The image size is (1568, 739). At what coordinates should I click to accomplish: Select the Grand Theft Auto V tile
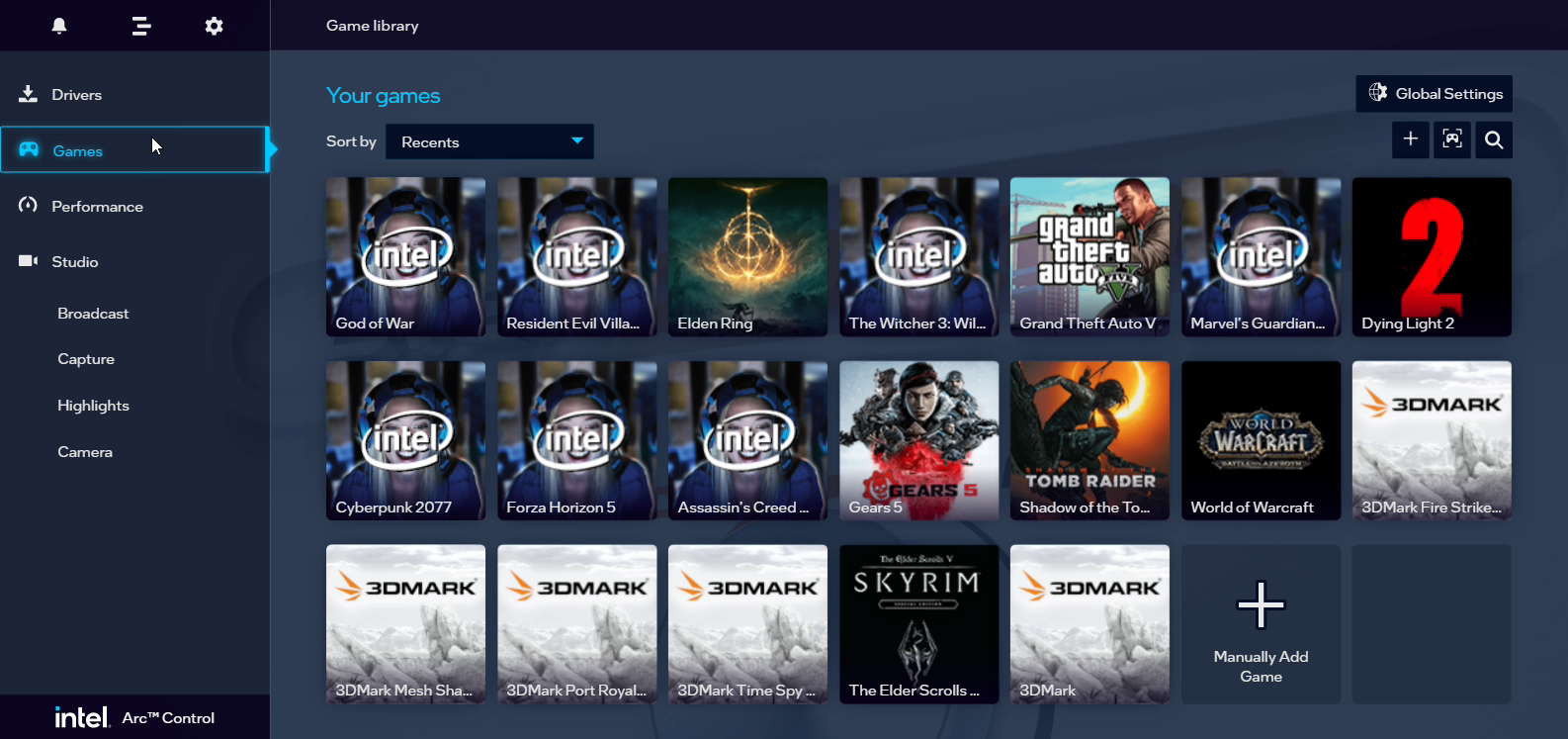point(1089,257)
